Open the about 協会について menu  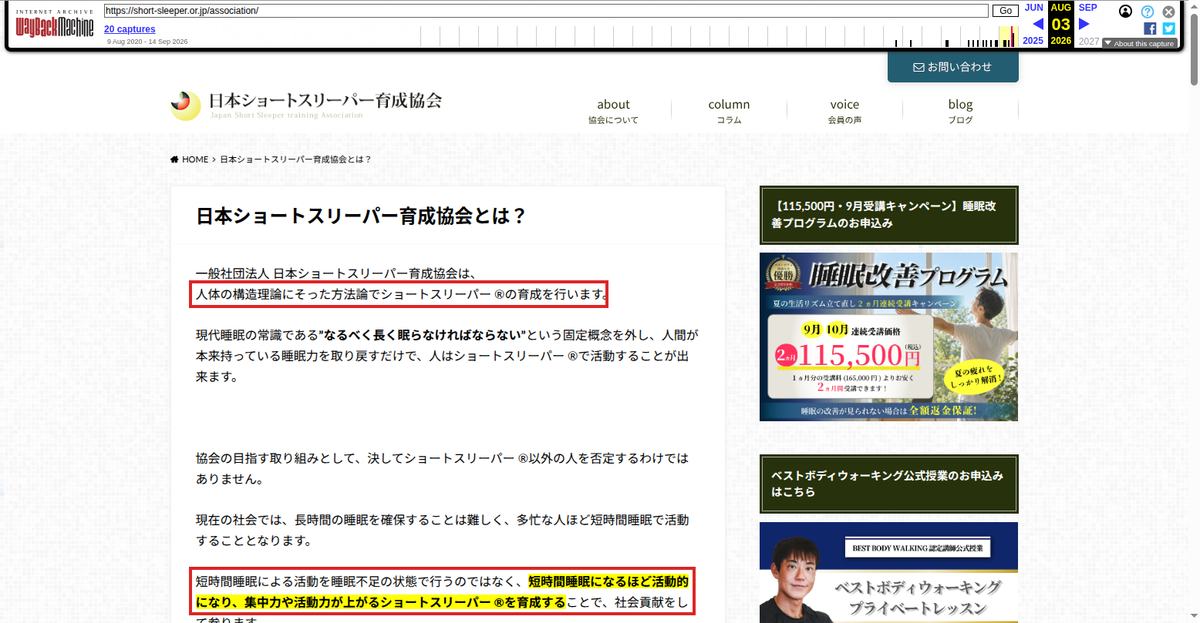(x=613, y=111)
